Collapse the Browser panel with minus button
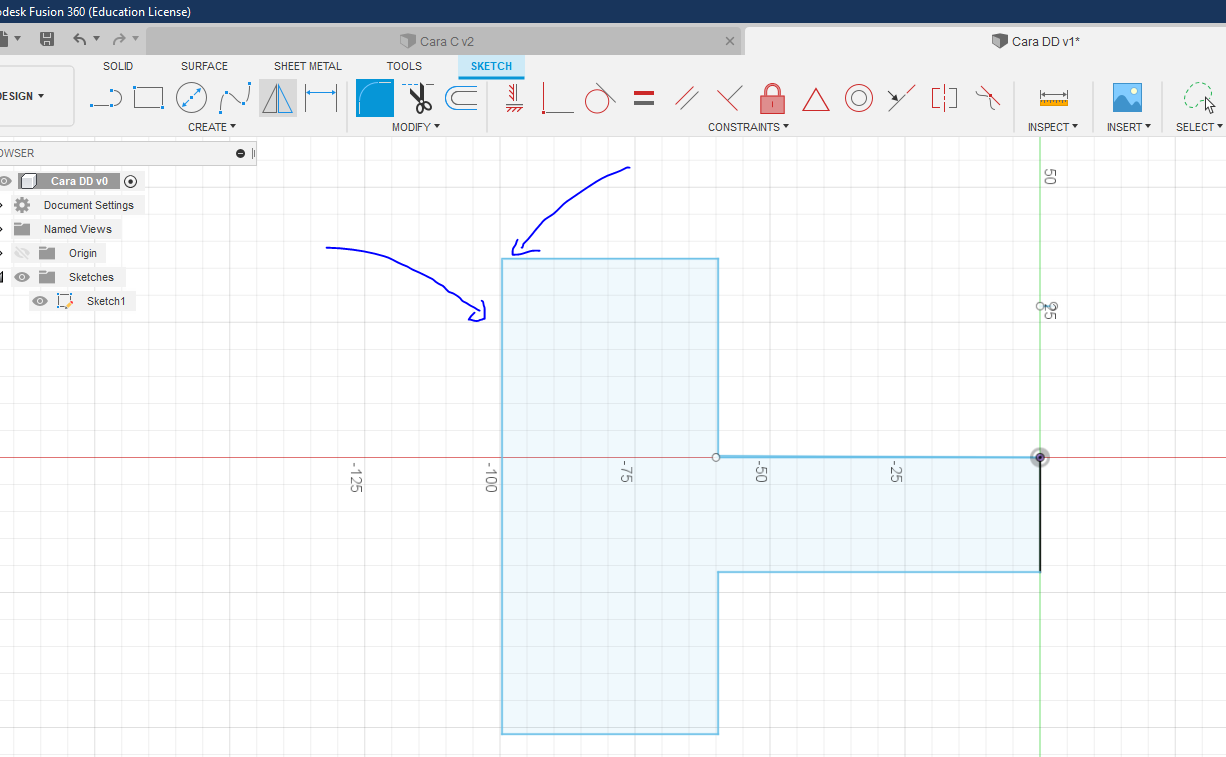 (240, 153)
